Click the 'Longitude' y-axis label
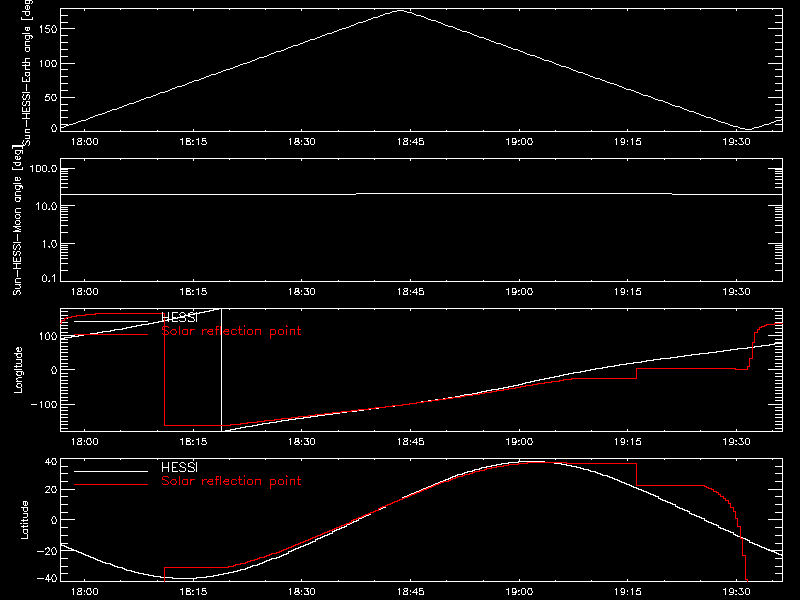 click(18, 370)
